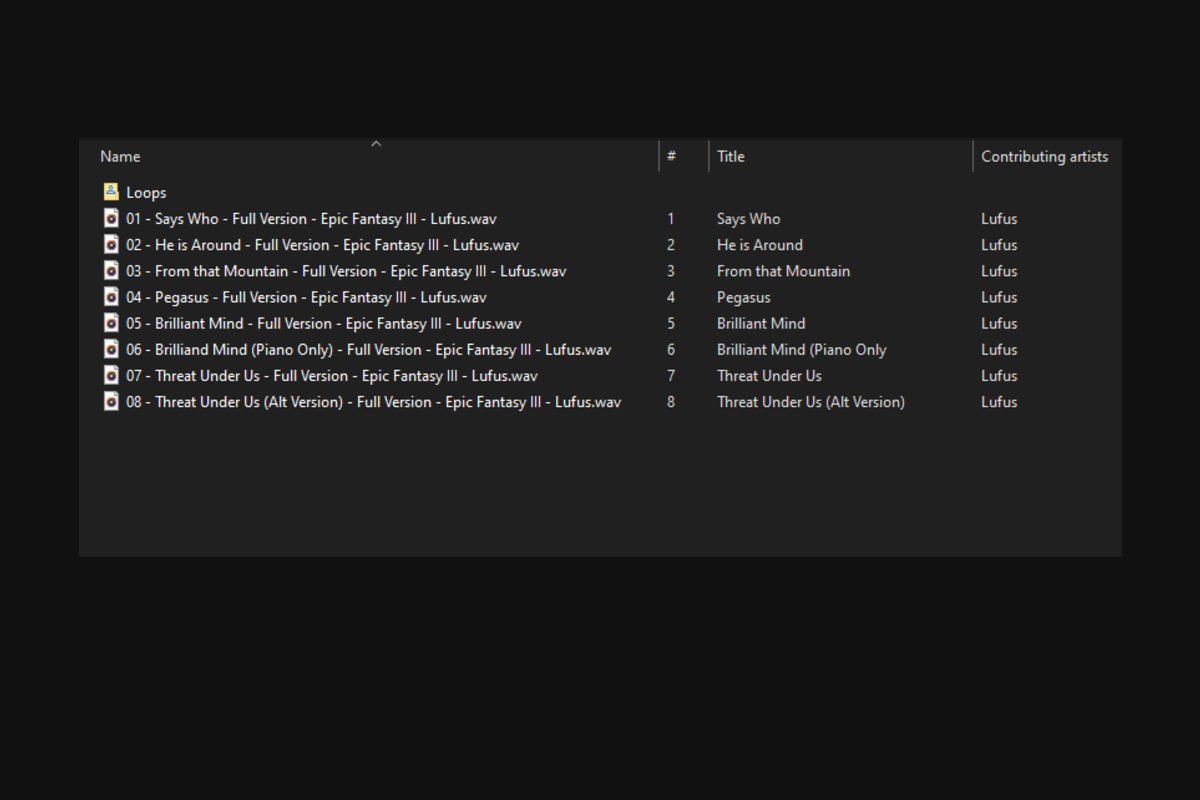The width and height of the screenshot is (1200, 800).
Task: Click the 08 Alt Version file icon
Action: (111, 401)
